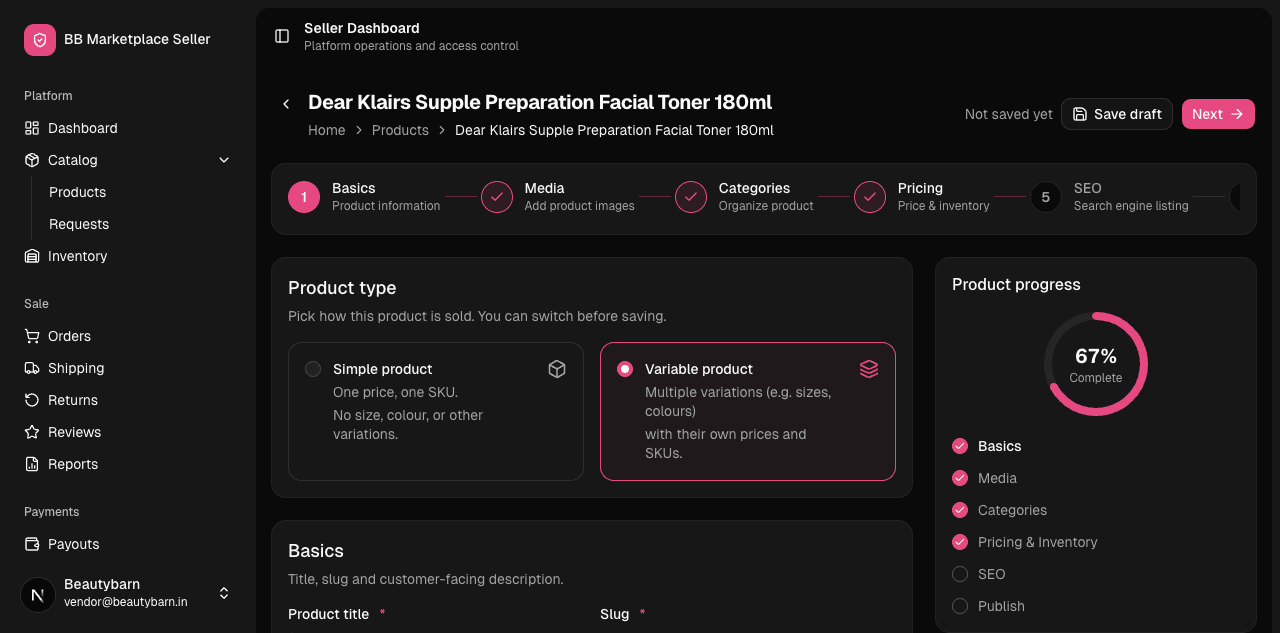Click the Categories step checkmark circle
This screenshot has height=633, width=1280.
coord(691,197)
